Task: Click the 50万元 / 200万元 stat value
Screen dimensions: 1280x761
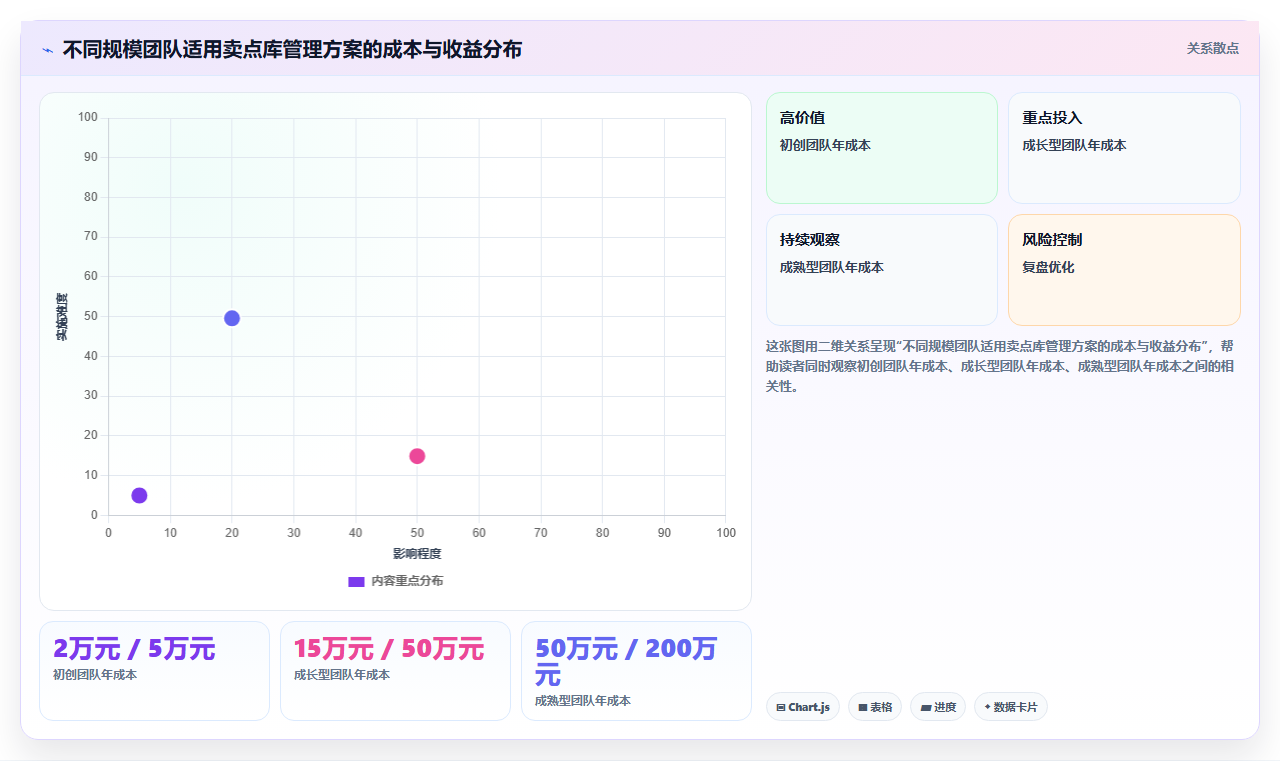Action: pyautogui.click(x=626, y=662)
